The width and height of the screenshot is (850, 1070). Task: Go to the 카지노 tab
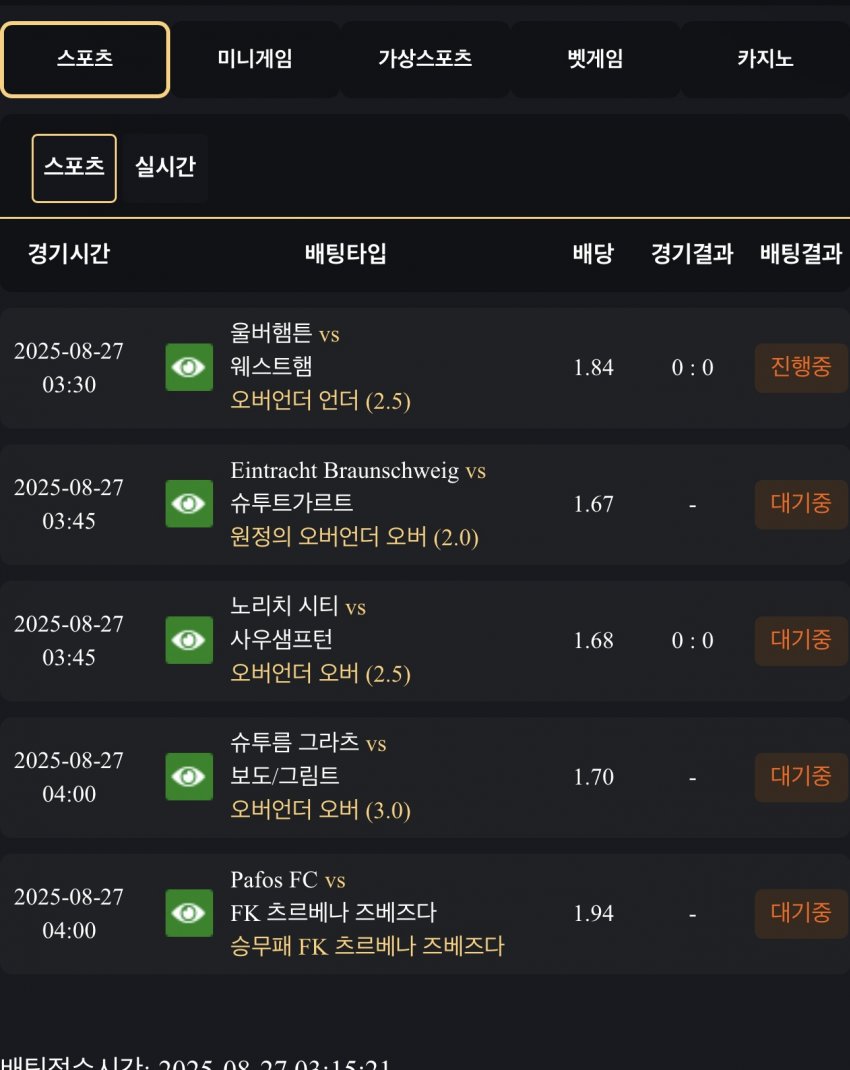click(x=765, y=59)
